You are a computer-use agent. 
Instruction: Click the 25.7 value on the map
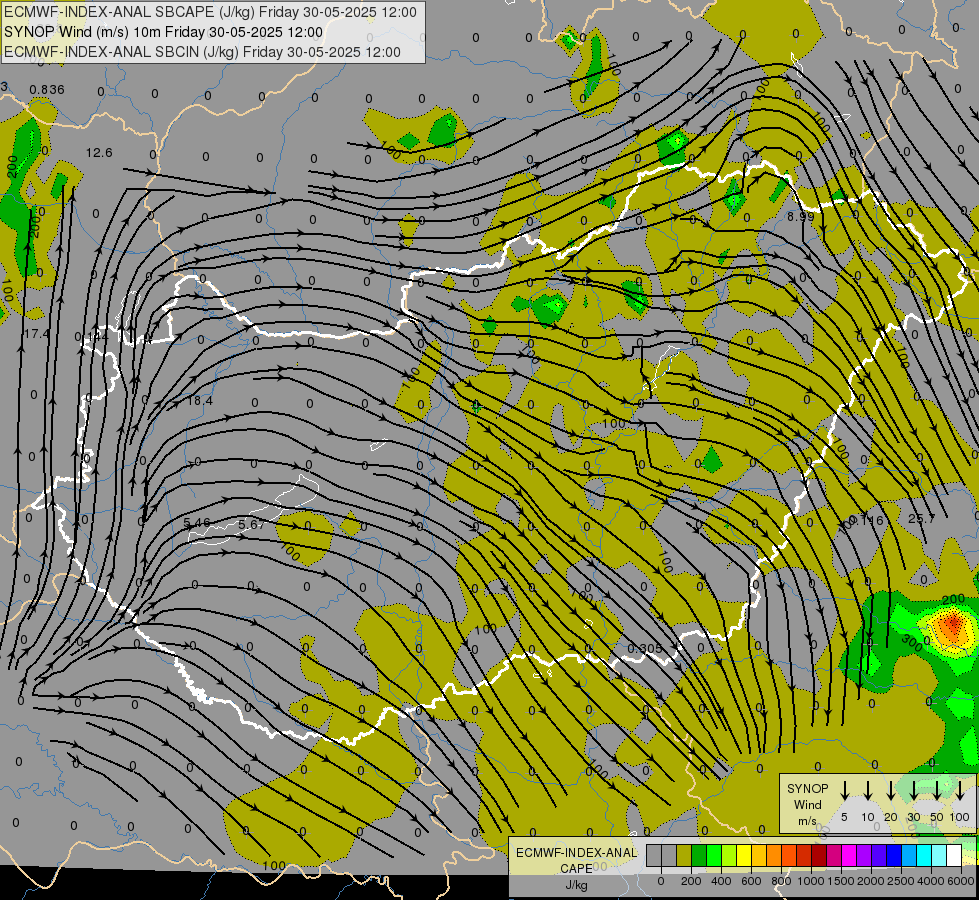click(921, 518)
